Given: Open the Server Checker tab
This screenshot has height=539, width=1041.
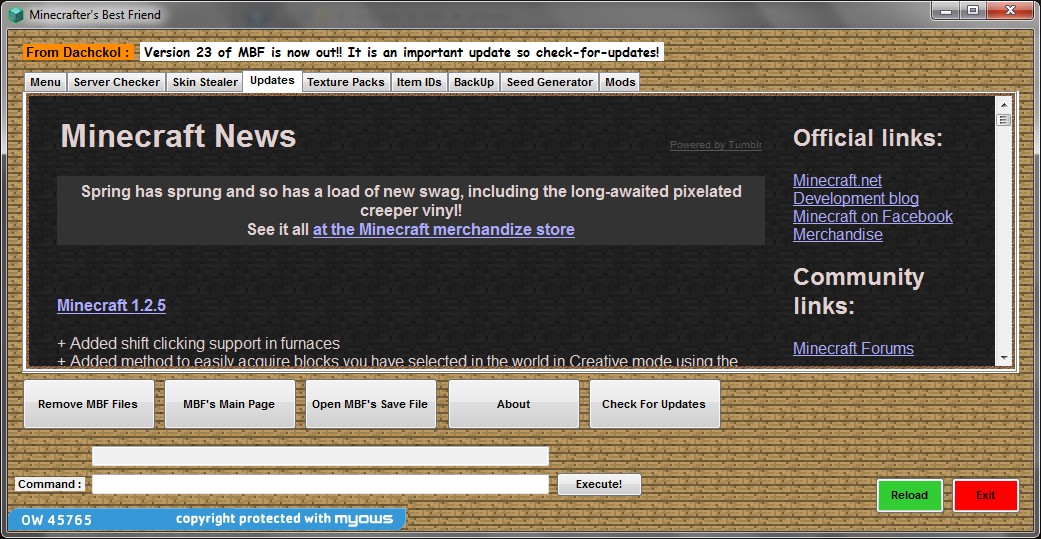Looking at the screenshot, I should (116, 82).
